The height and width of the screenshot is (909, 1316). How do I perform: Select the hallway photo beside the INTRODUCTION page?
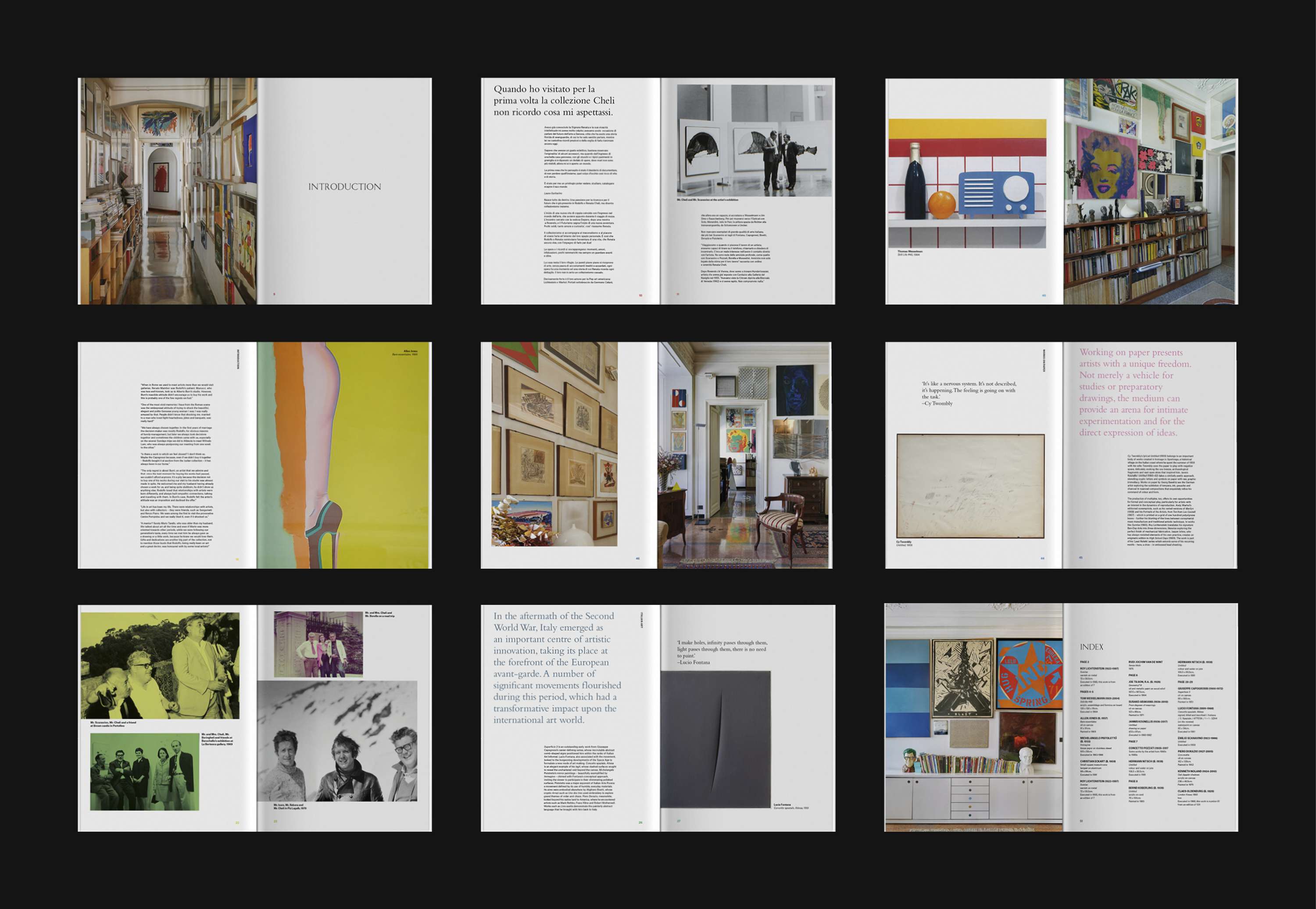168,191
